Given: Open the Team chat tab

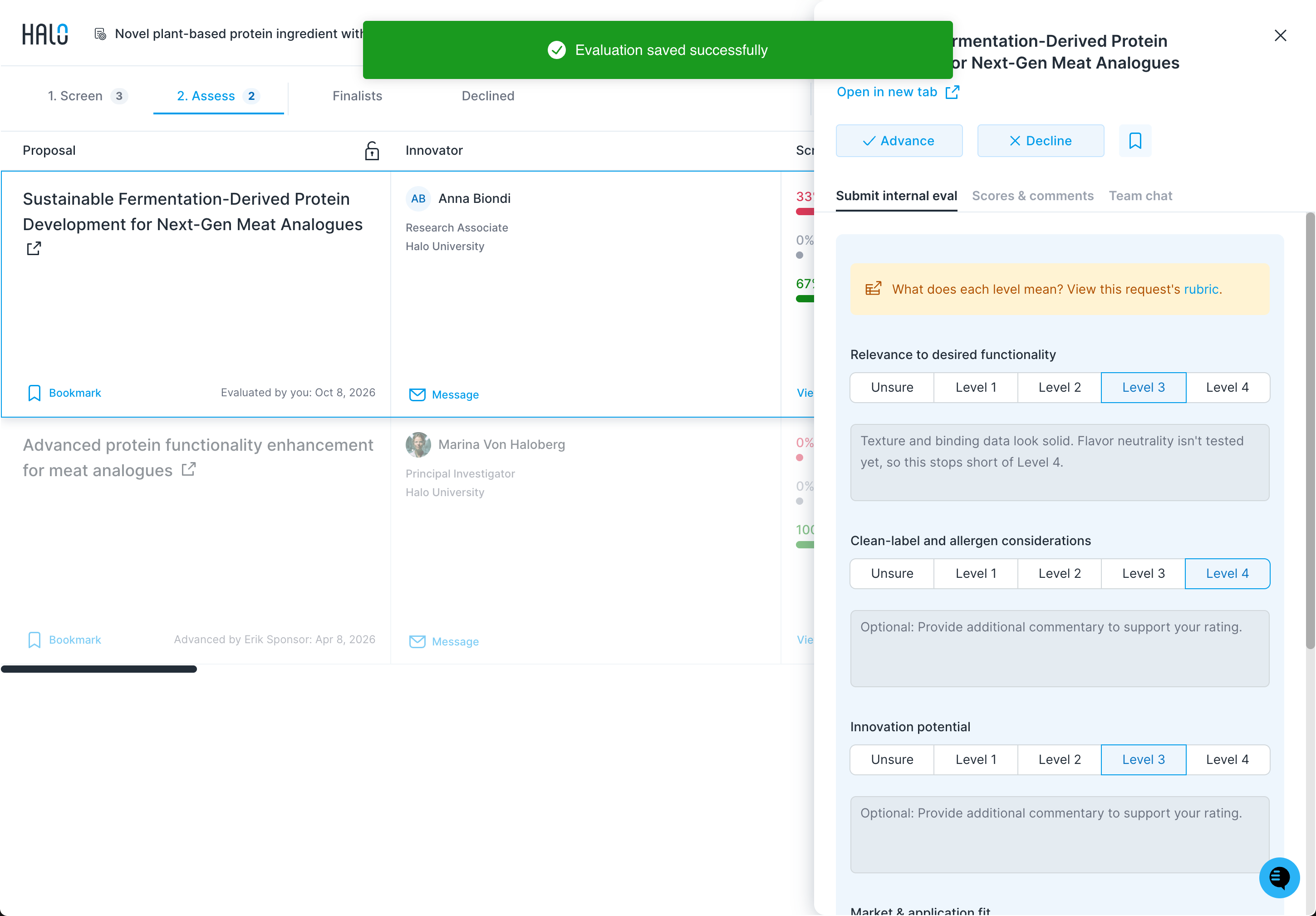Looking at the screenshot, I should [x=1140, y=196].
